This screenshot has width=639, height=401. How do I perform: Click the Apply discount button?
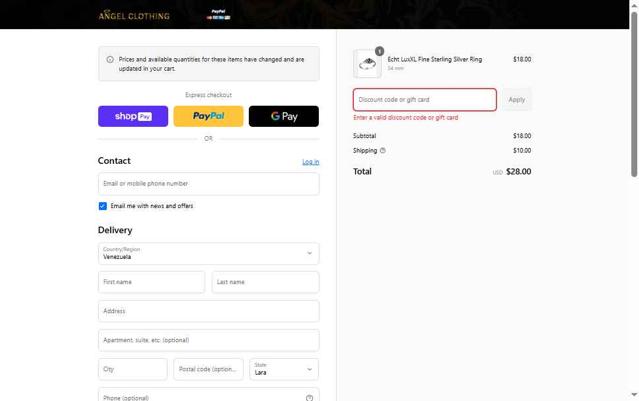516,99
